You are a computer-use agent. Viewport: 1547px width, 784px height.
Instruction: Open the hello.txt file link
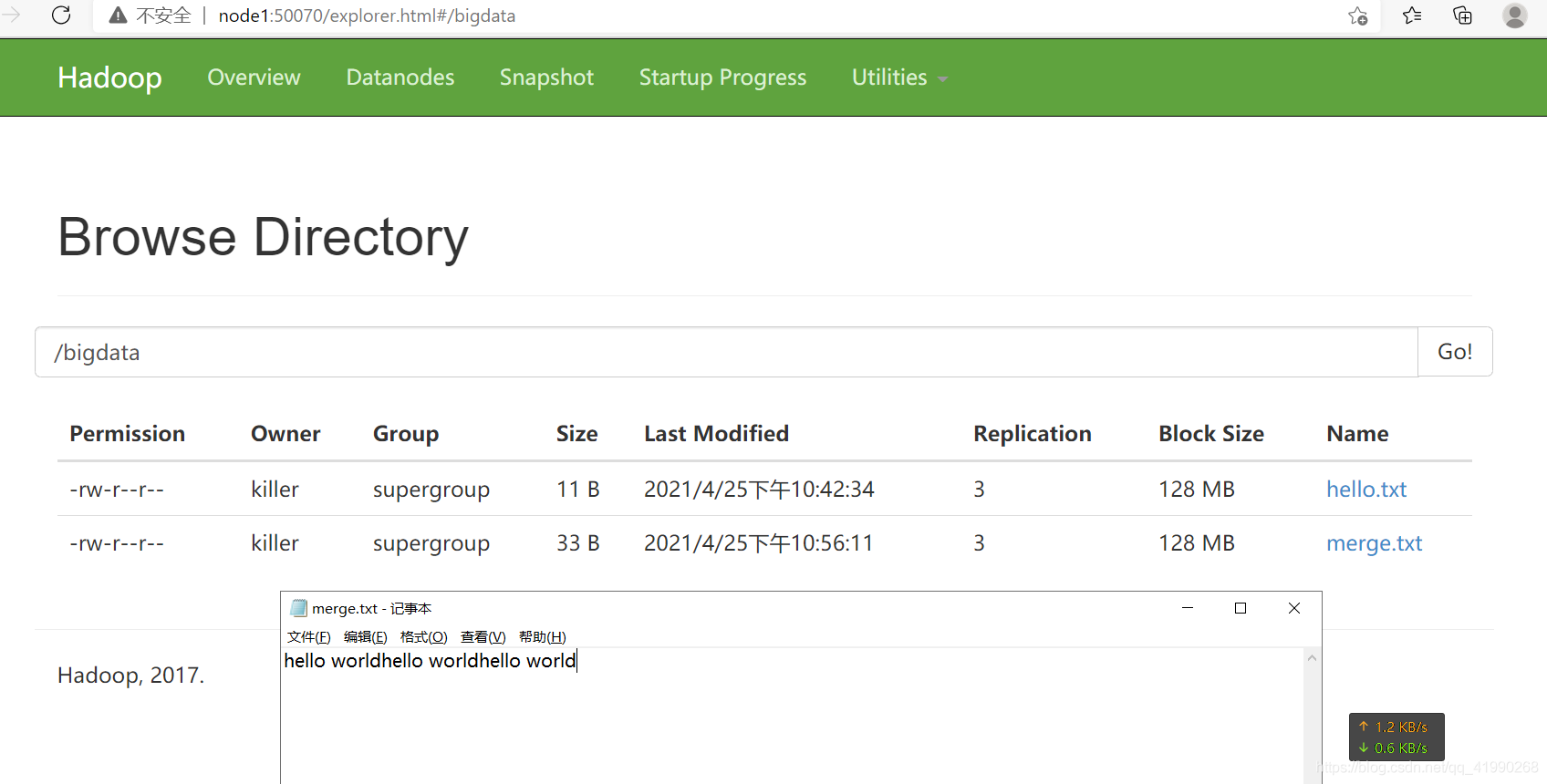coord(1366,490)
